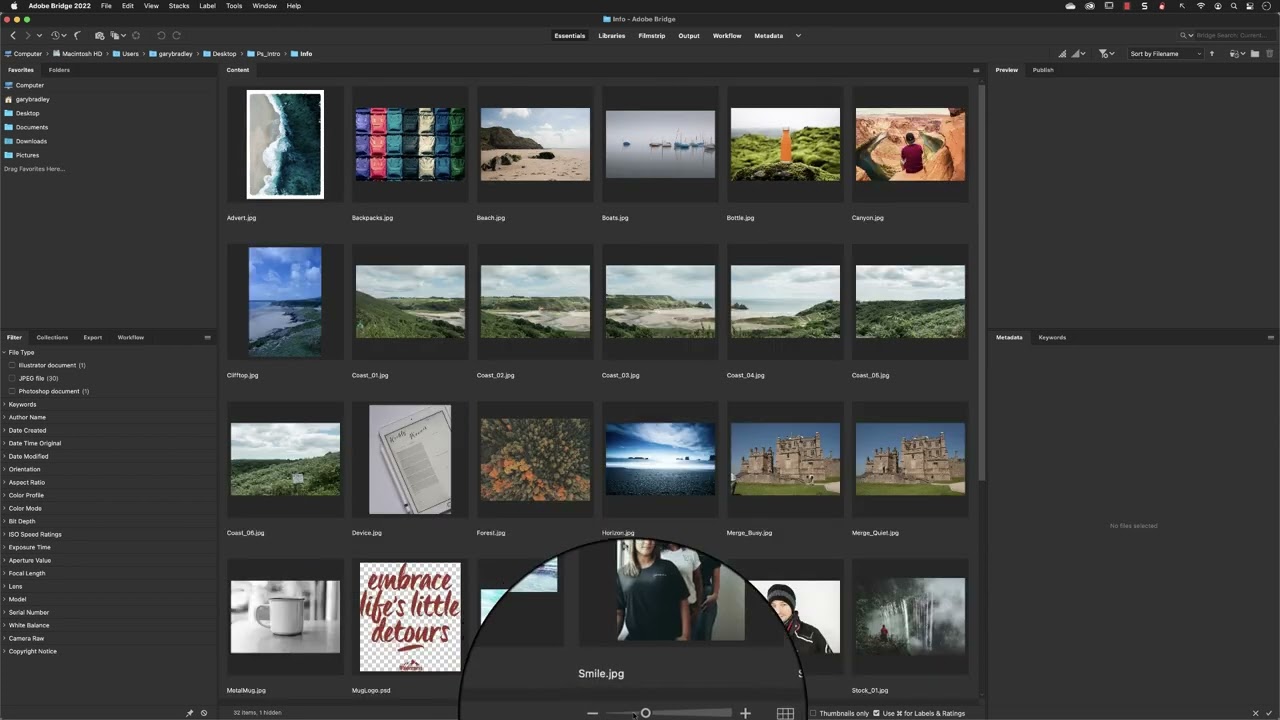Click the Create New Folder icon
This screenshot has height=720, width=1280.
[1255, 53]
